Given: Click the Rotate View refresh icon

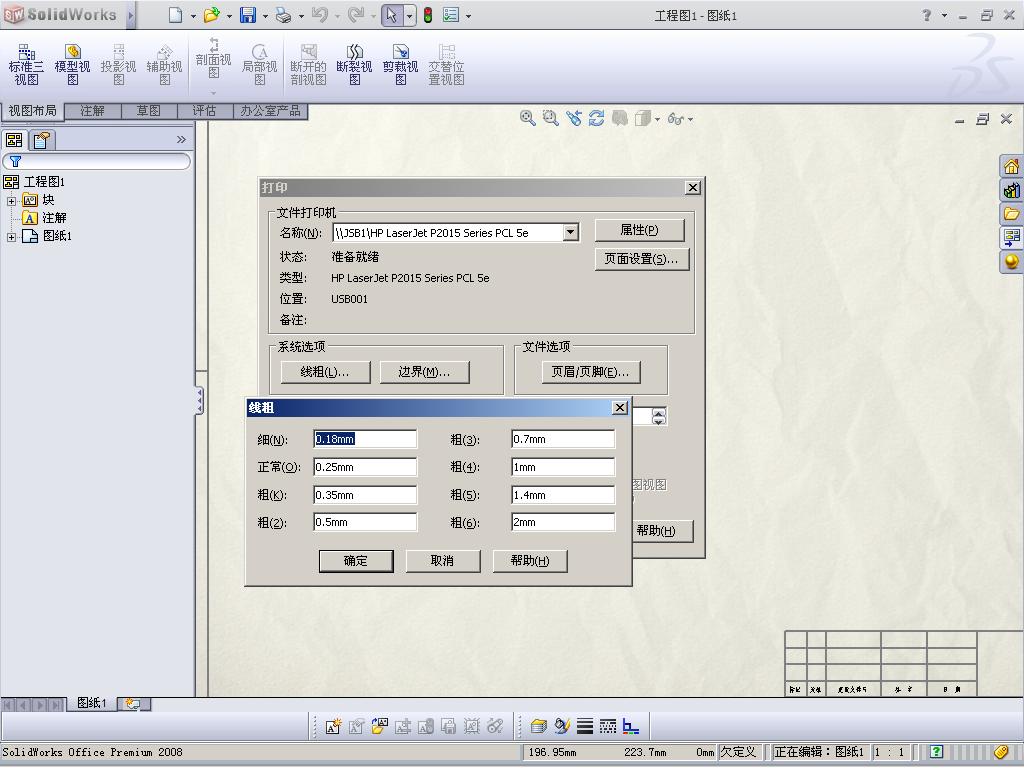Looking at the screenshot, I should pyautogui.click(x=596, y=118).
